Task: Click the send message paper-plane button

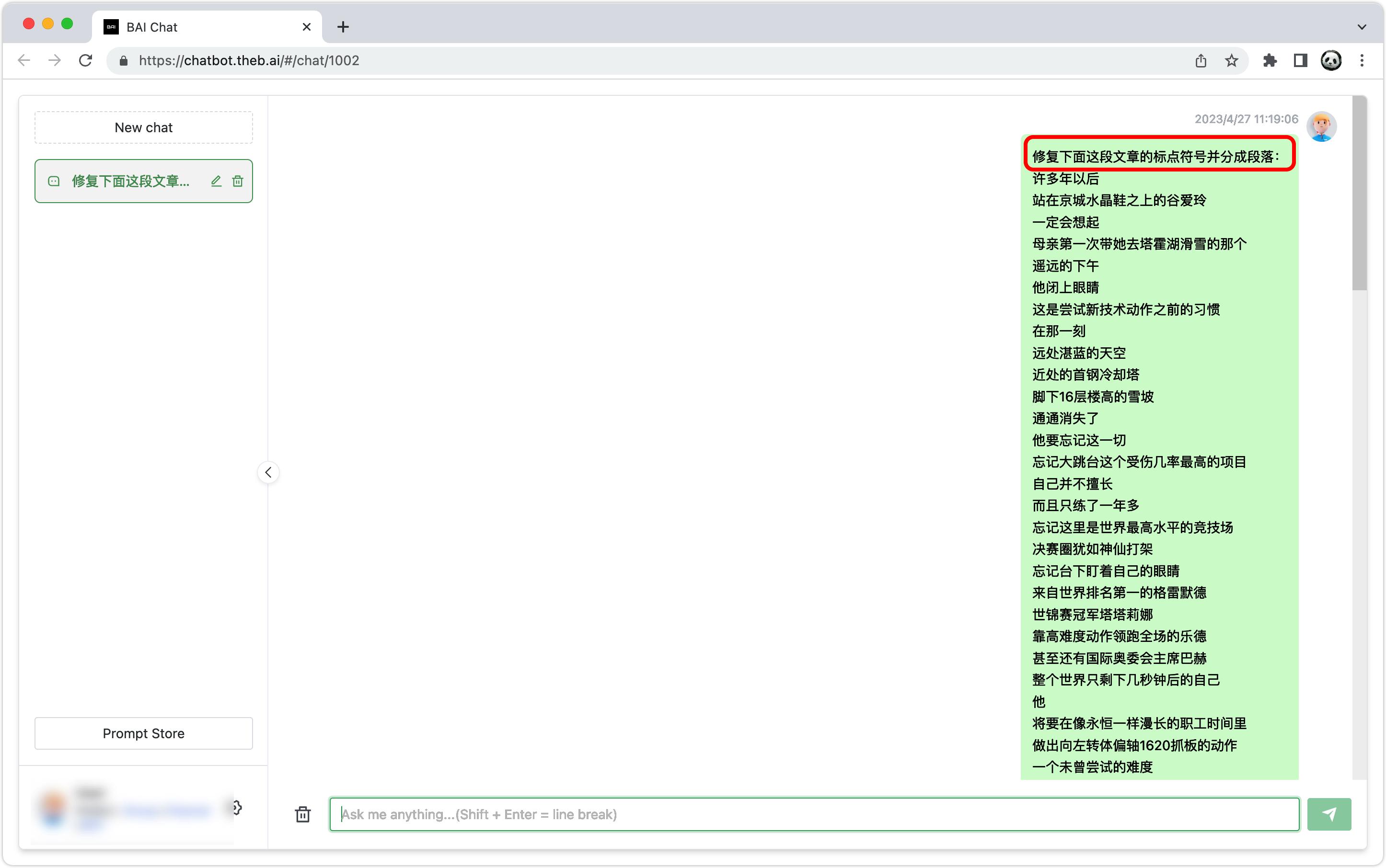Action: pos(1328,814)
